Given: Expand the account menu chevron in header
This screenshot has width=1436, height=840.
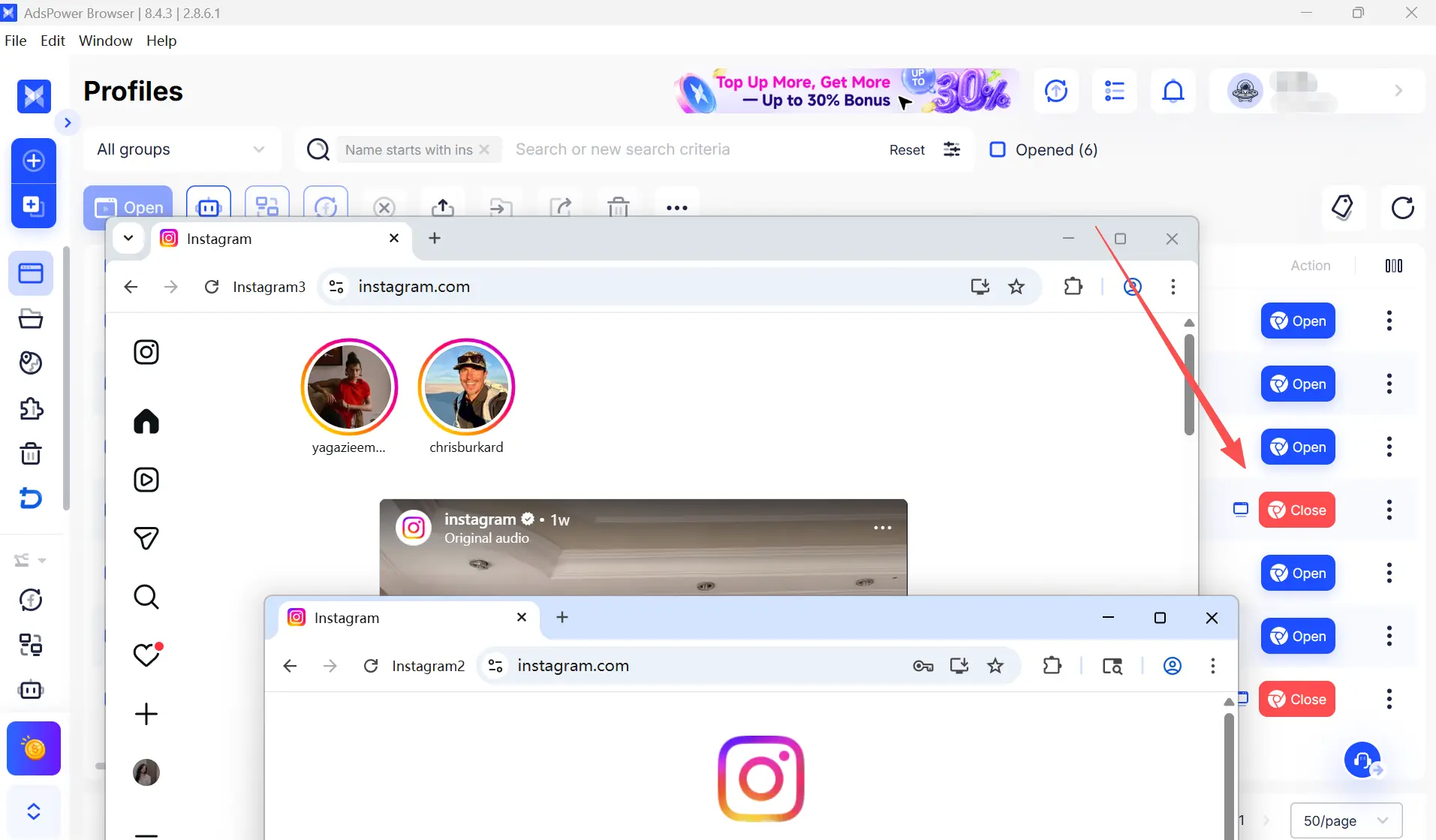Looking at the screenshot, I should point(1398,91).
